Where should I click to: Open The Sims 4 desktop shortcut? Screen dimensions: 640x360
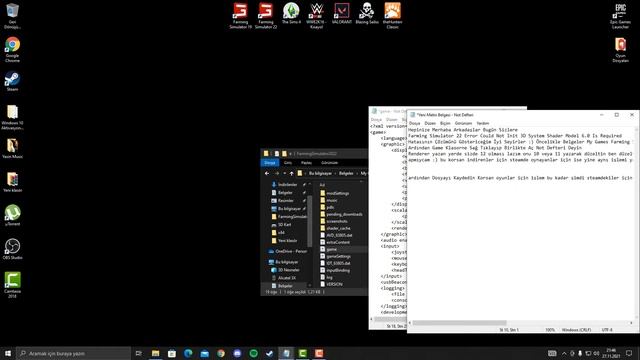point(291,13)
